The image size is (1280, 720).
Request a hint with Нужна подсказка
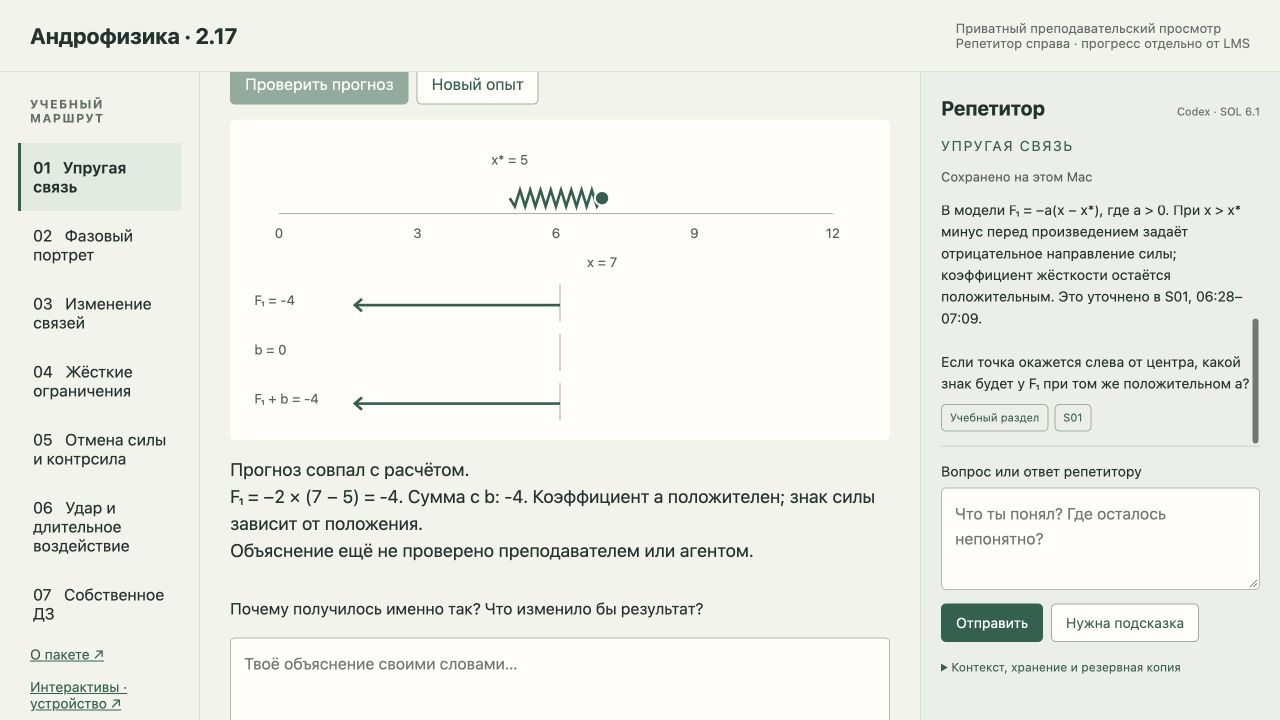click(x=1125, y=623)
